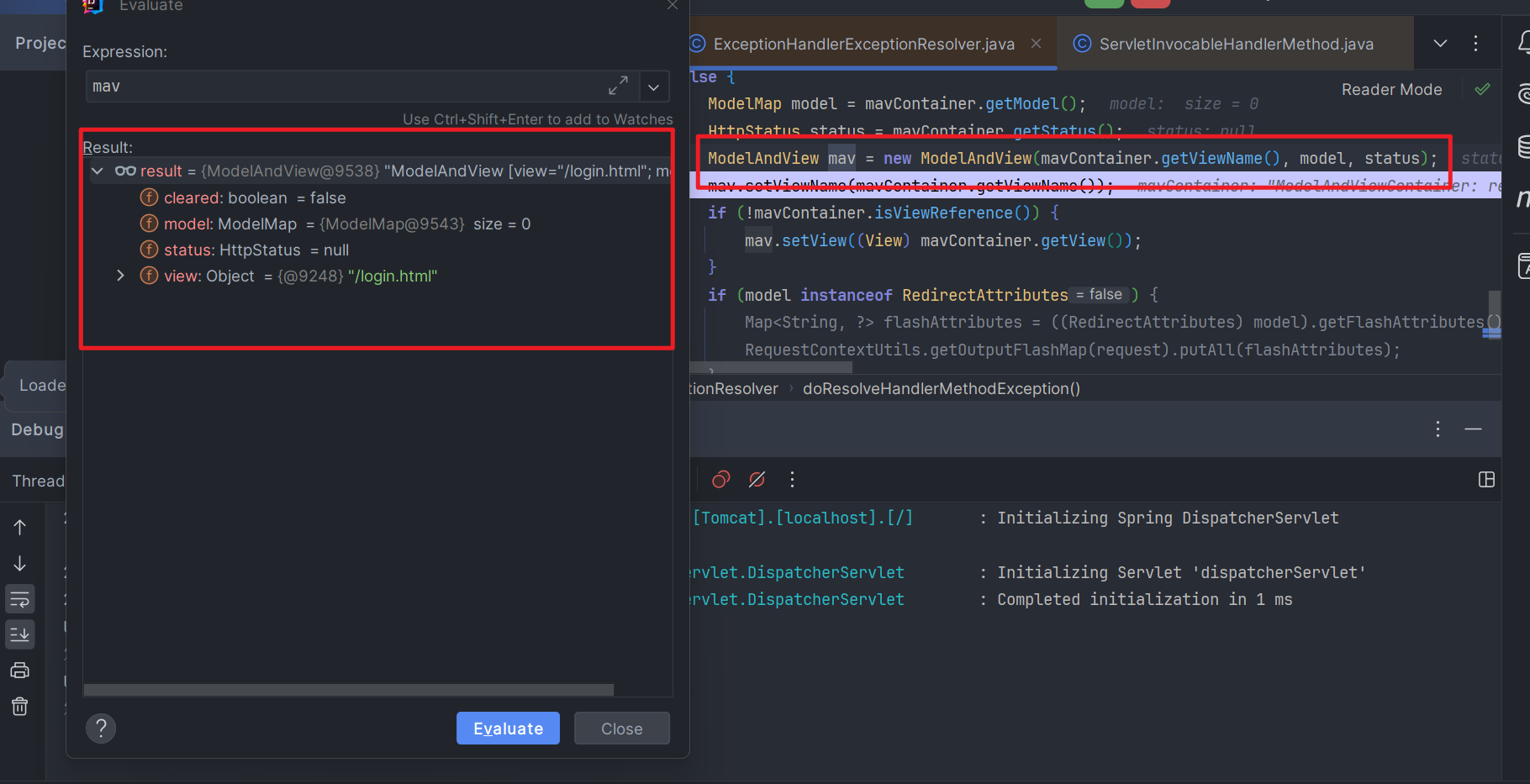Click the Reader Mode label
This screenshot has width=1530, height=784.
(x=1391, y=89)
